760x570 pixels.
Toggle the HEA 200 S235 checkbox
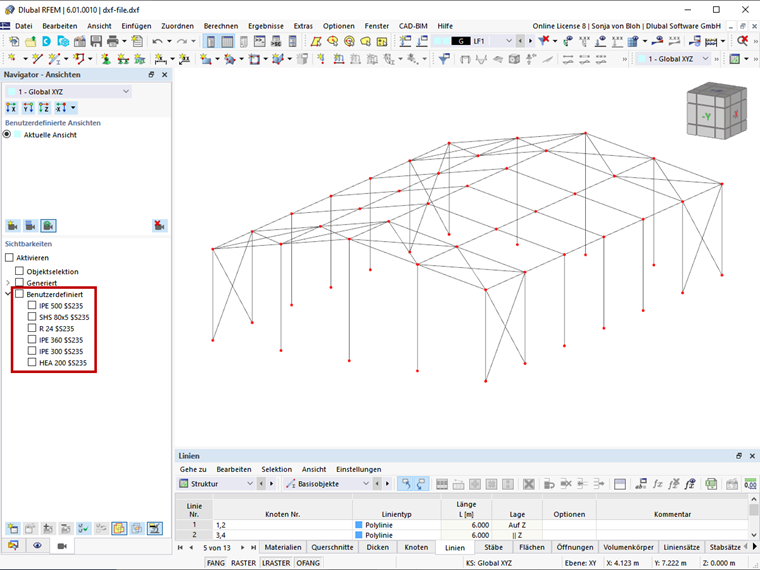pyautogui.click(x=32, y=362)
